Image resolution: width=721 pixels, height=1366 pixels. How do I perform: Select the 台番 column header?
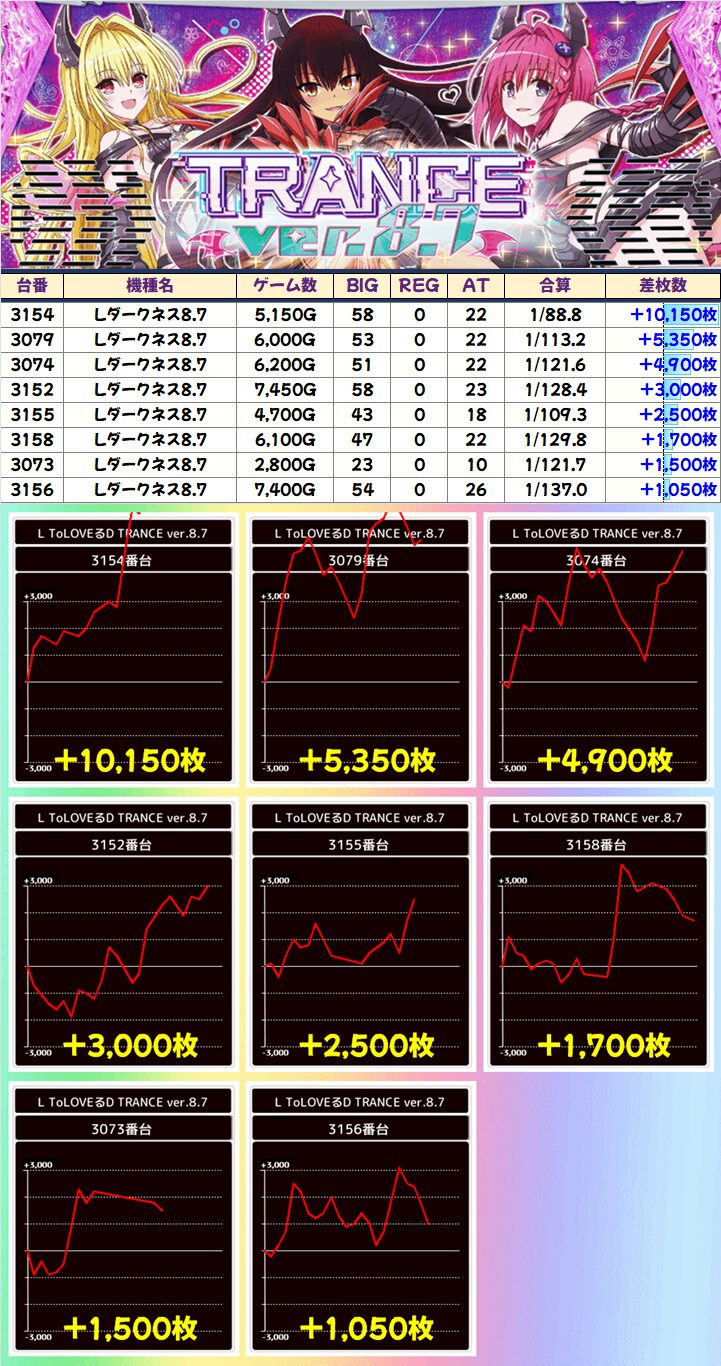(32, 285)
